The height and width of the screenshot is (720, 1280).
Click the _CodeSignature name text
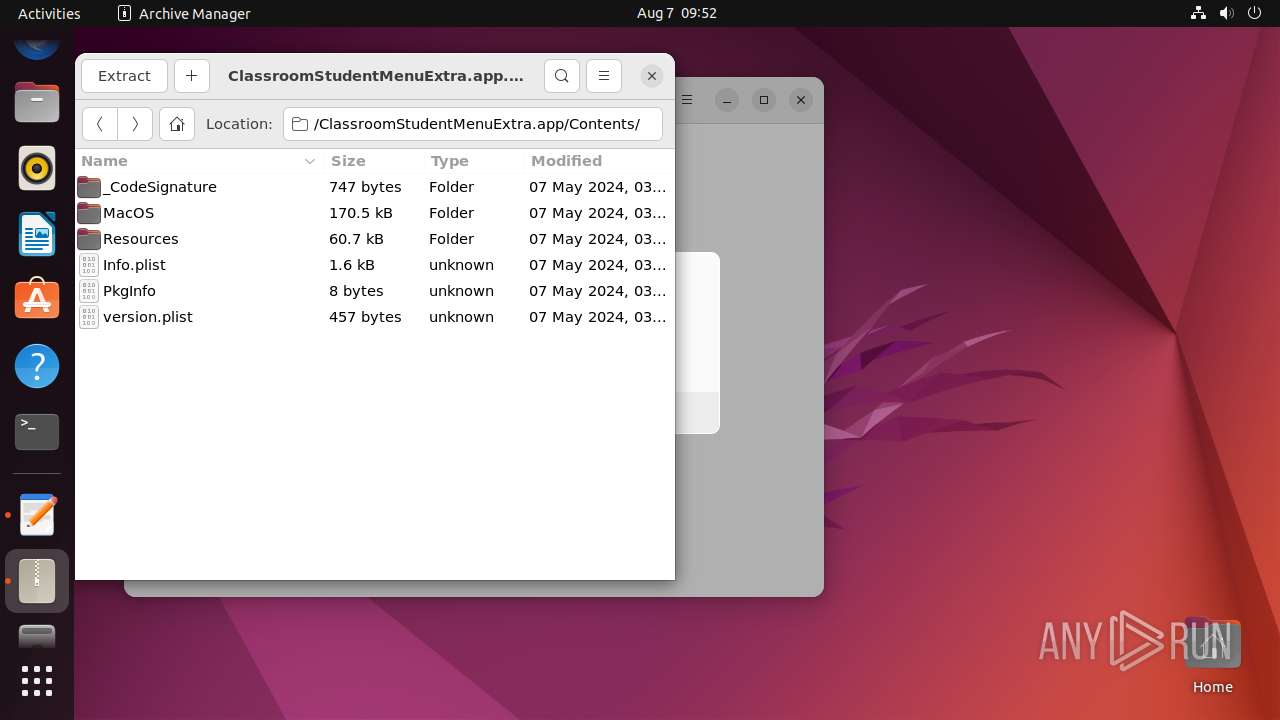(x=160, y=187)
